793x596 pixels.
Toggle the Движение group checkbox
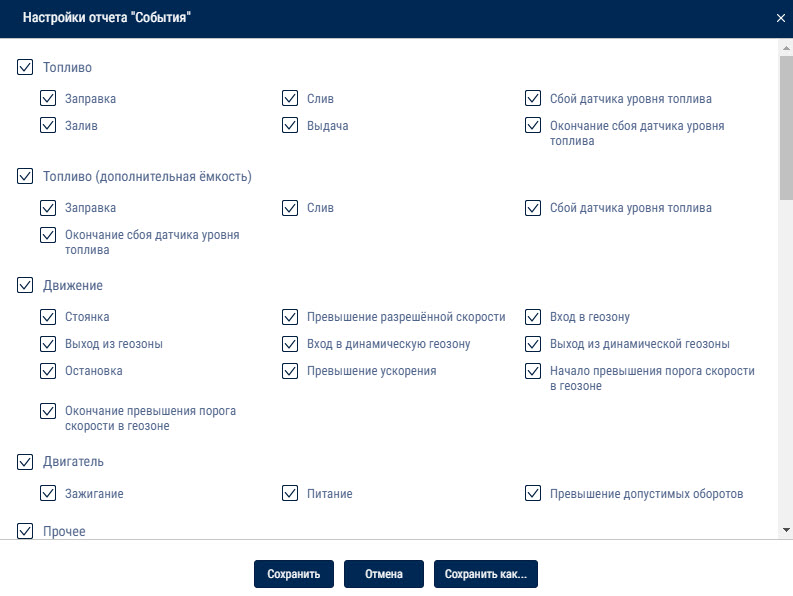tap(25, 285)
